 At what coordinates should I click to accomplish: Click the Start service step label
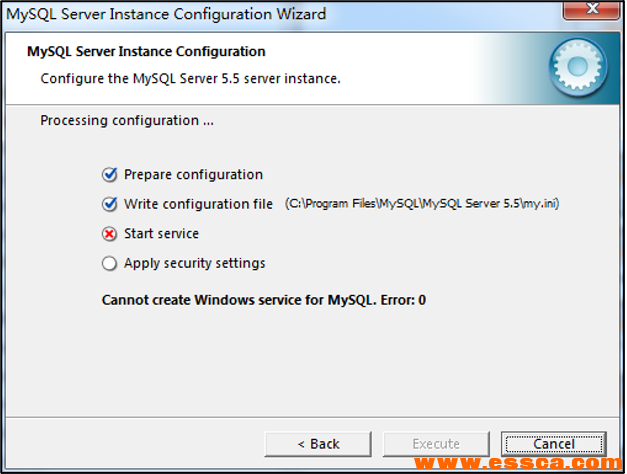coord(161,234)
